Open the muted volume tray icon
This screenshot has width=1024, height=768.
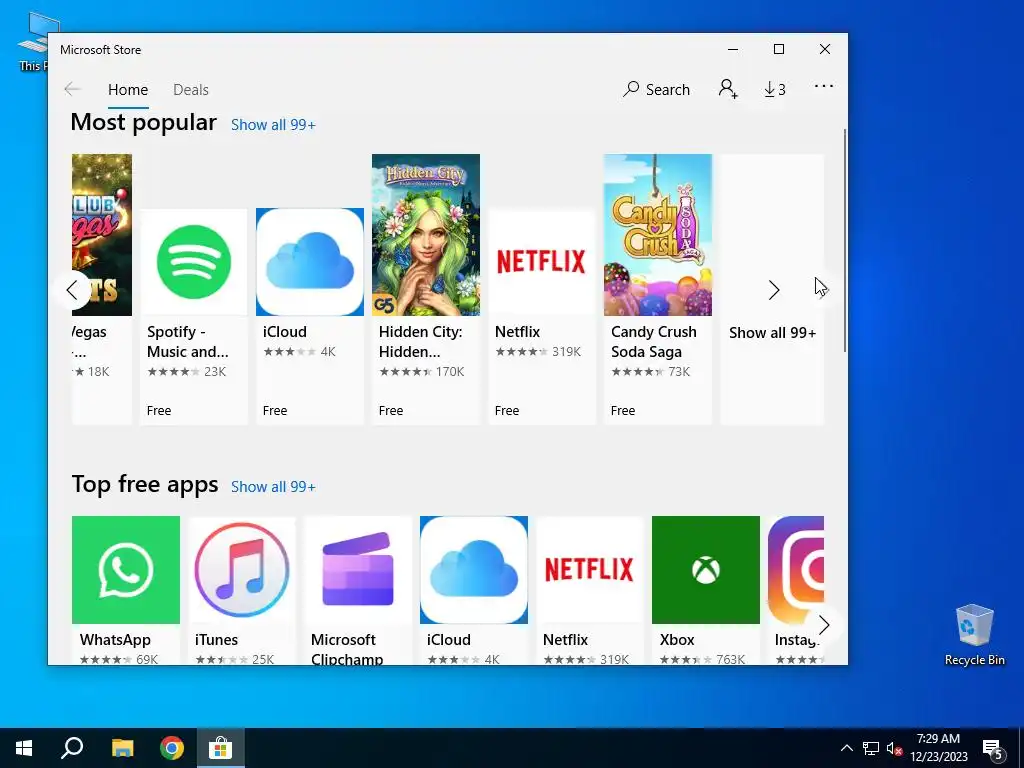[894, 748]
